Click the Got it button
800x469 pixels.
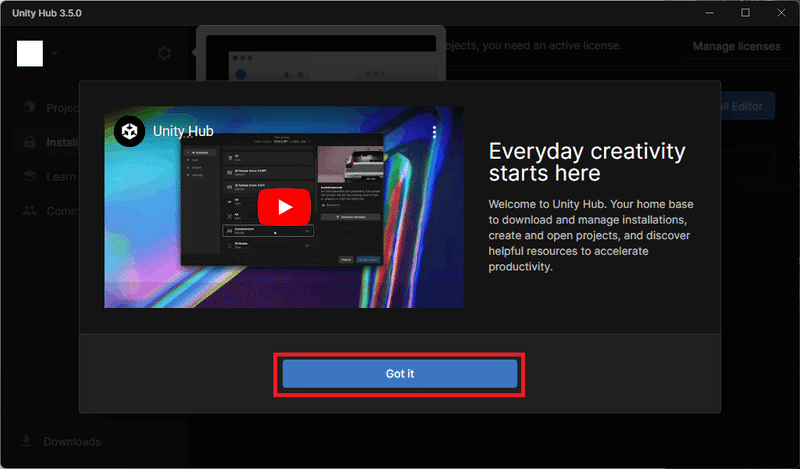399,374
